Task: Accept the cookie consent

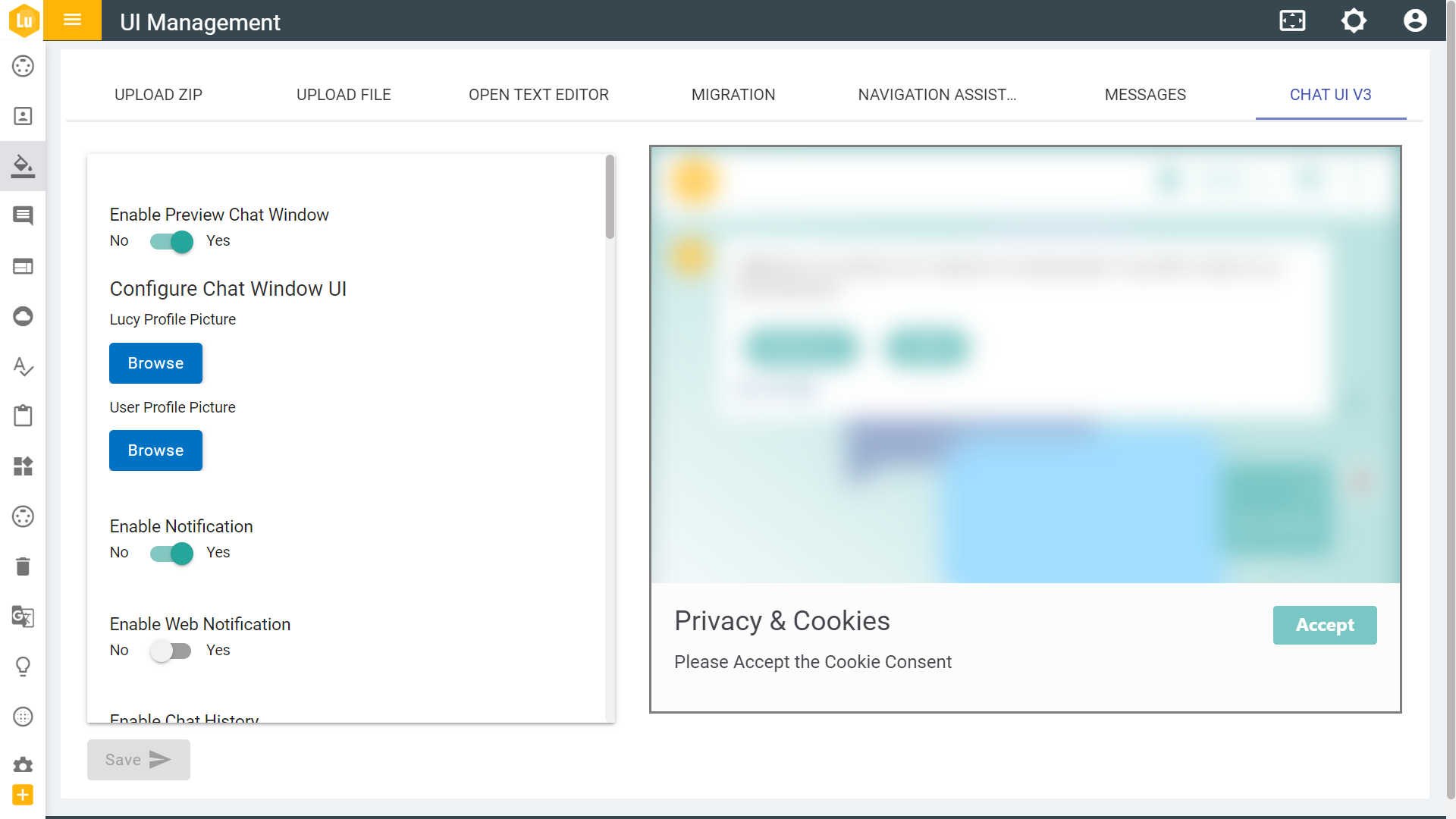Action: pos(1324,625)
